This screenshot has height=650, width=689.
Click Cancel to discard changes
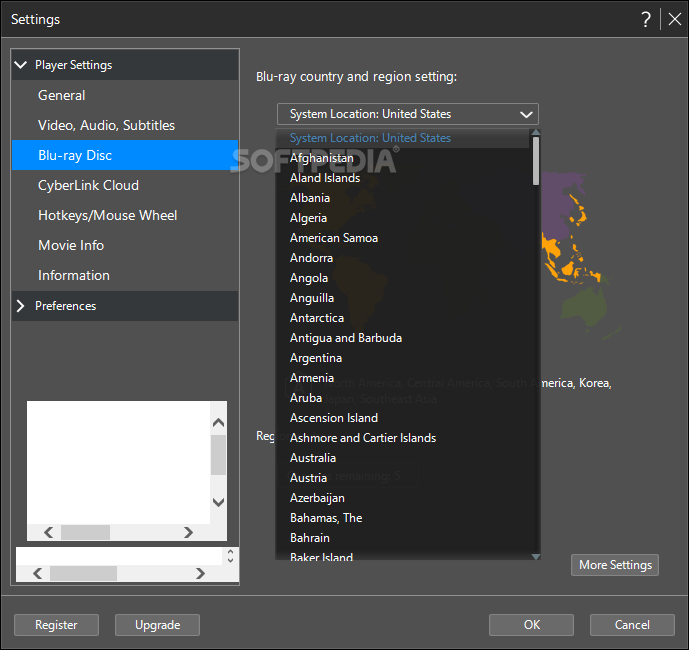tap(632, 625)
